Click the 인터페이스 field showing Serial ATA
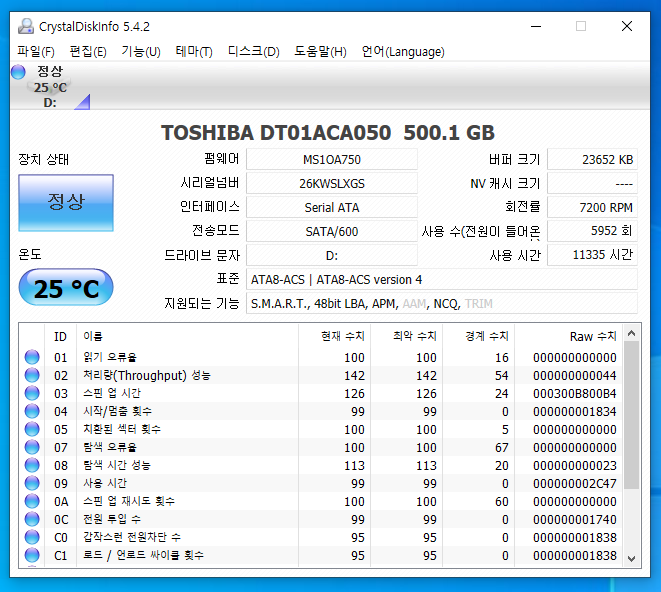Screen dimensions: 661x592 [332, 208]
